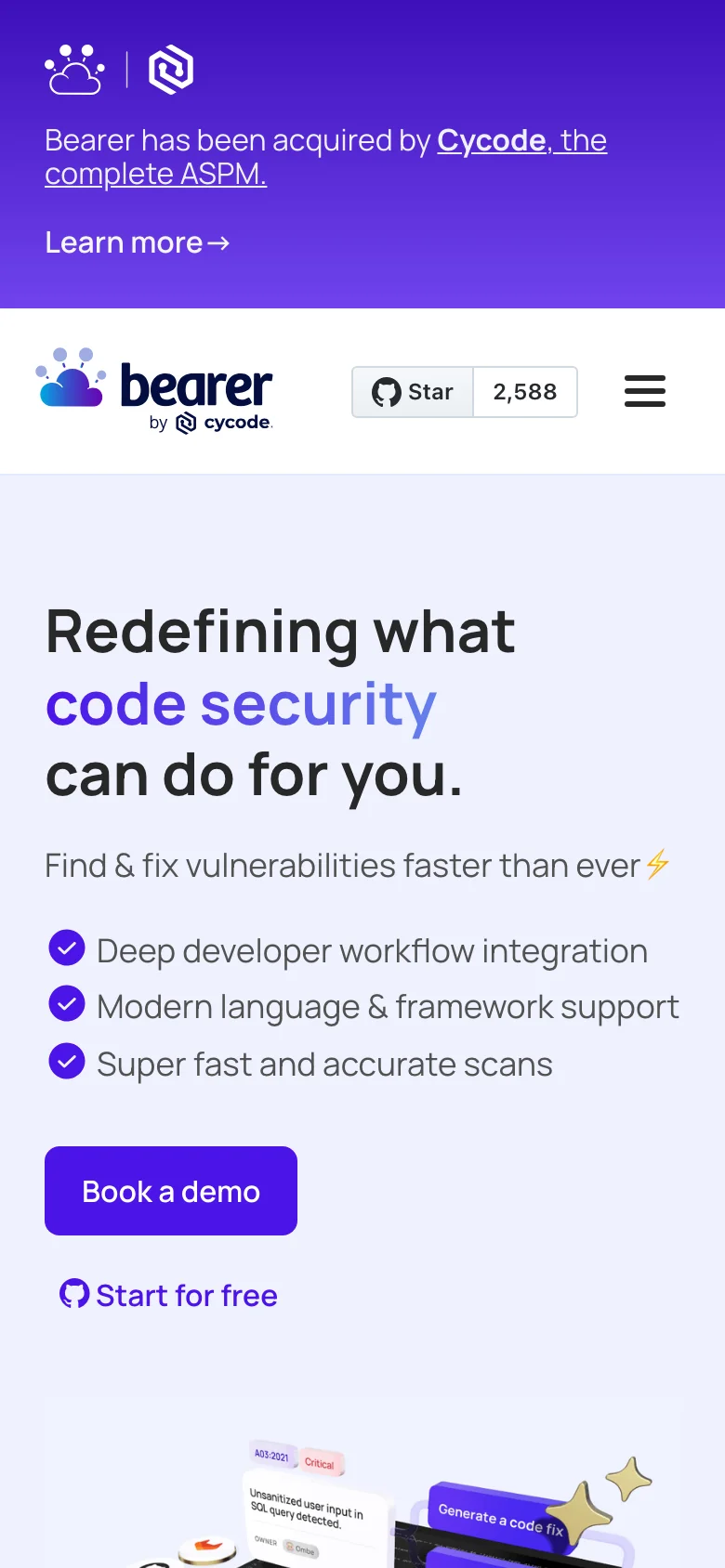Click the Critical severity badge
Viewport: 725px width, 1568px height.
tap(320, 1463)
